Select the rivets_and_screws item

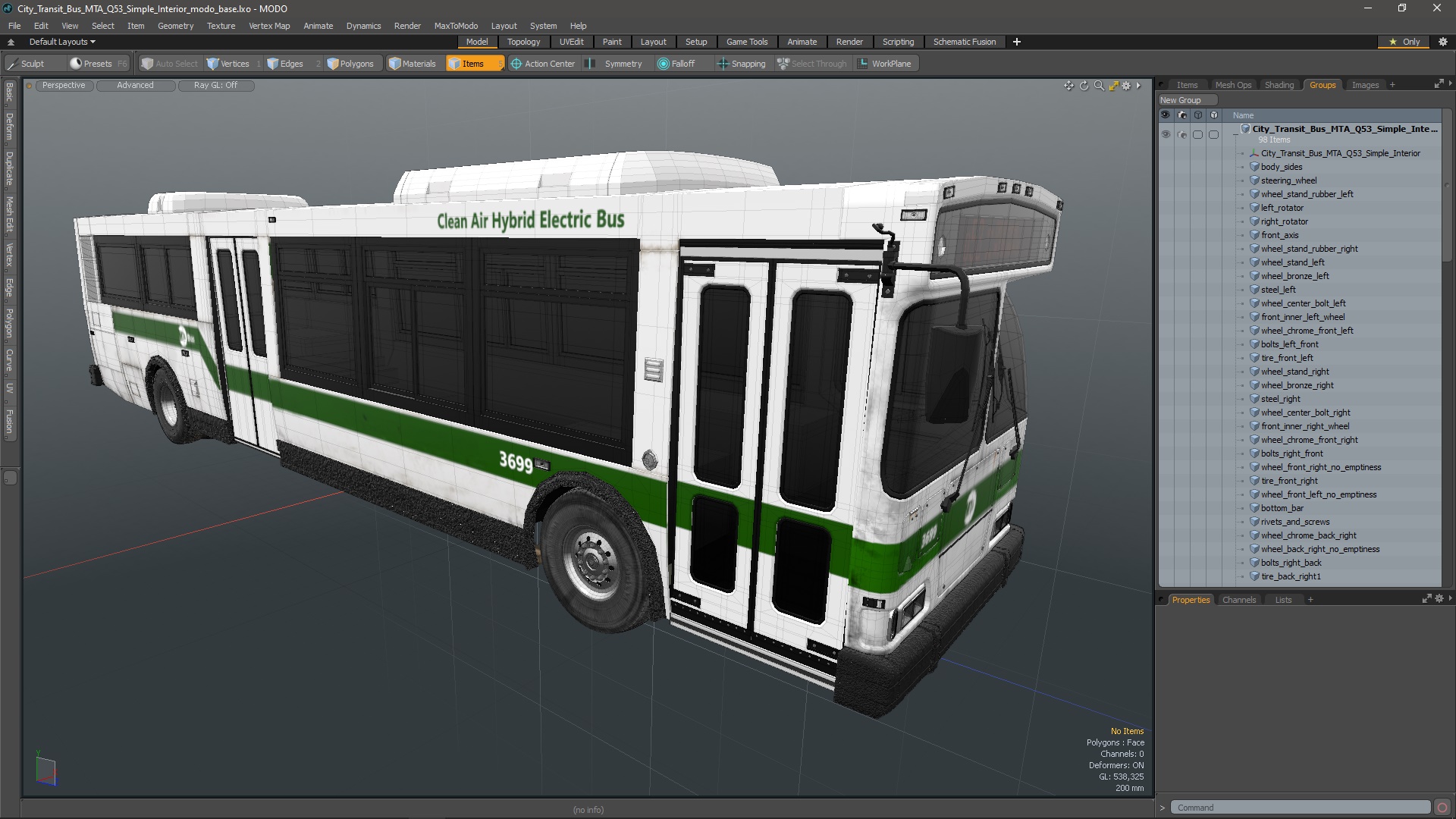click(x=1295, y=522)
